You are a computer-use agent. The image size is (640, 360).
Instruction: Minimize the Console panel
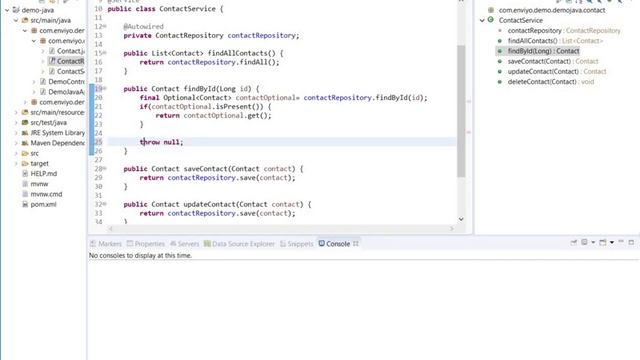(621, 242)
